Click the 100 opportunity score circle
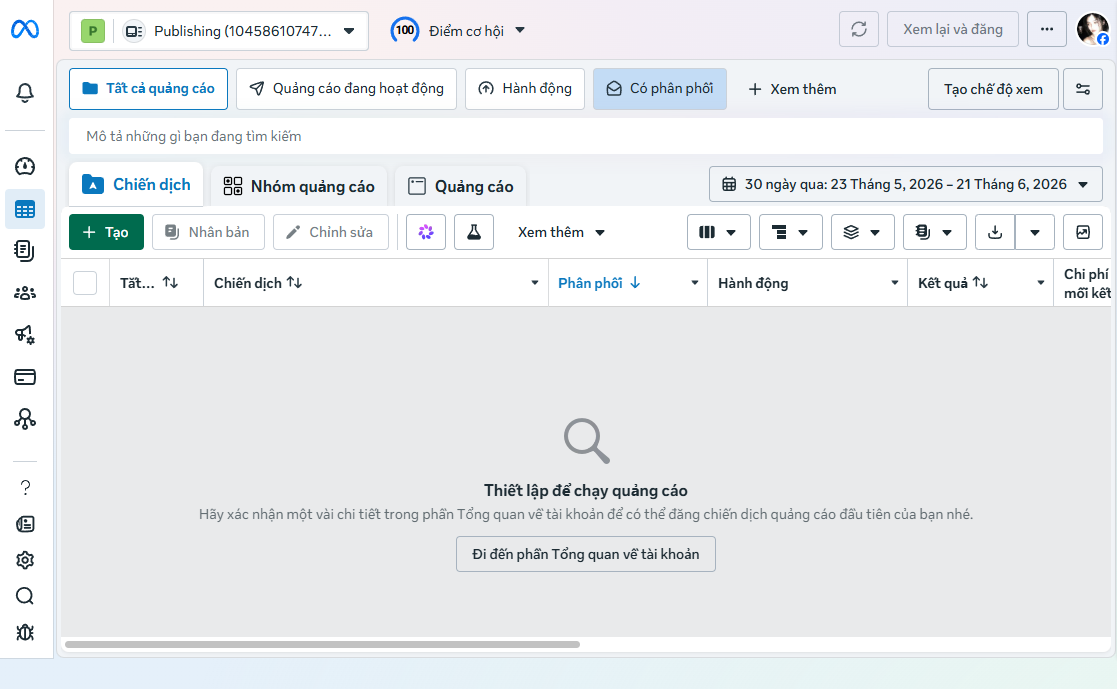This screenshot has height=689, width=1117. pyautogui.click(x=405, y=30)
